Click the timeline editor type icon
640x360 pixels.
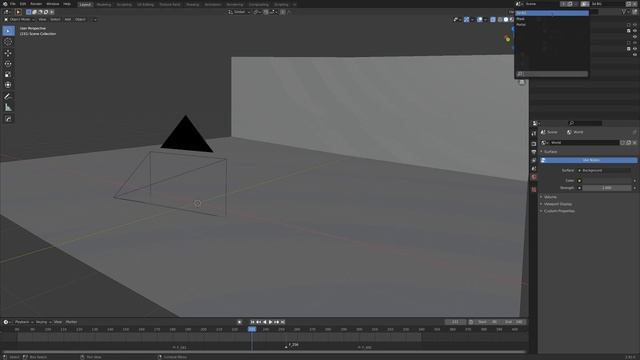6,322
